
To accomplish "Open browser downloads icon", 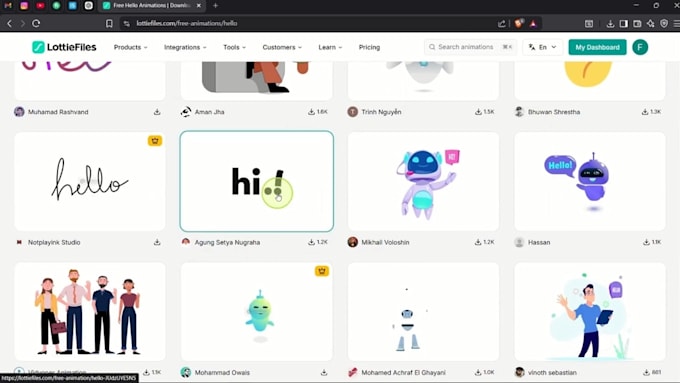I will [x=610, y=23].
